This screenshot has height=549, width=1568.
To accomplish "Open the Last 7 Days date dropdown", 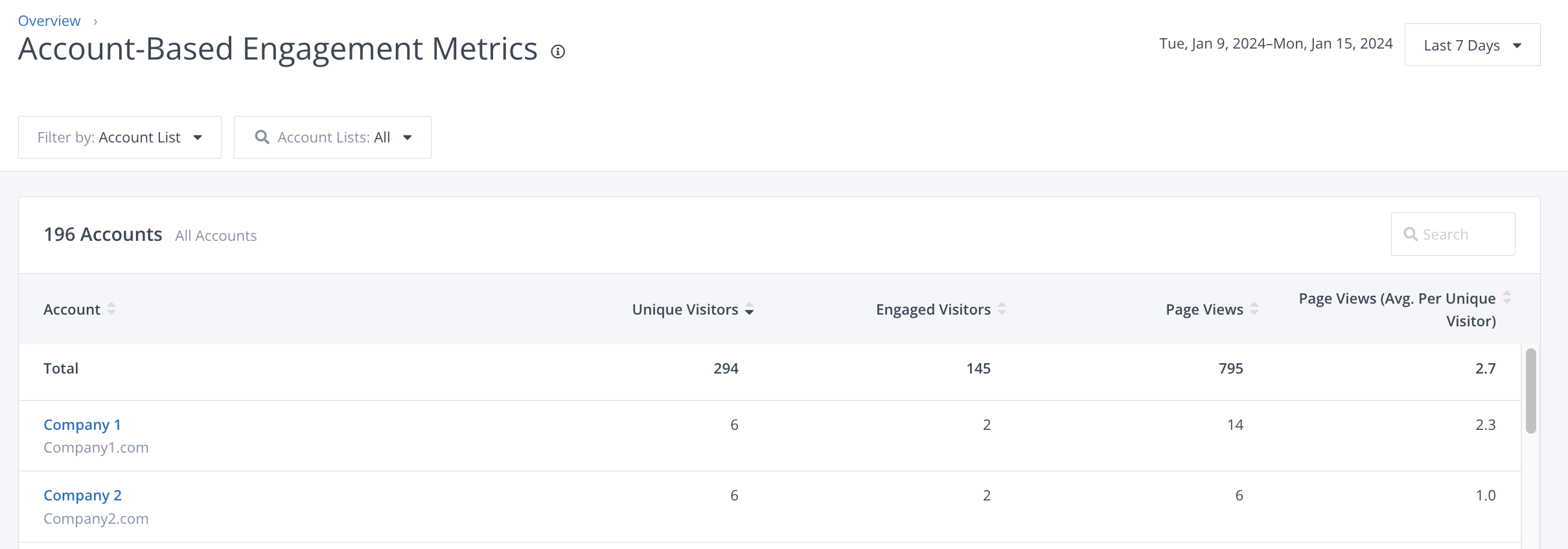I will tap(1472, 45).
